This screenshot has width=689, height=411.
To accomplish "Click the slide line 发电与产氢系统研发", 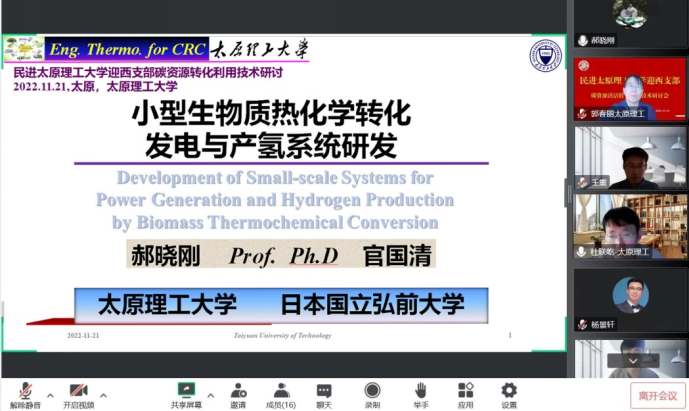I will click(x=271, y=145).
